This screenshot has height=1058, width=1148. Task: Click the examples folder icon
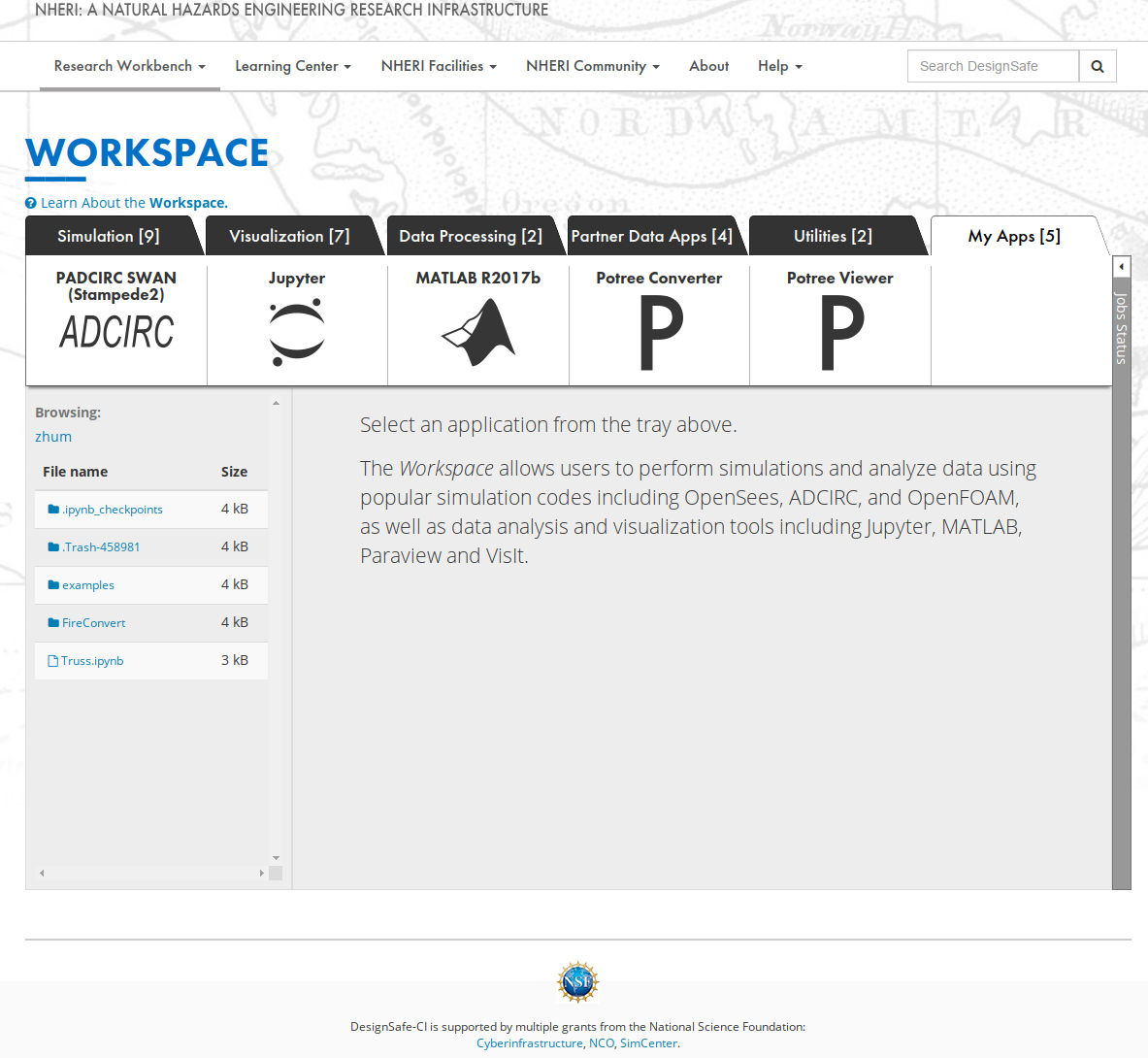53,585
